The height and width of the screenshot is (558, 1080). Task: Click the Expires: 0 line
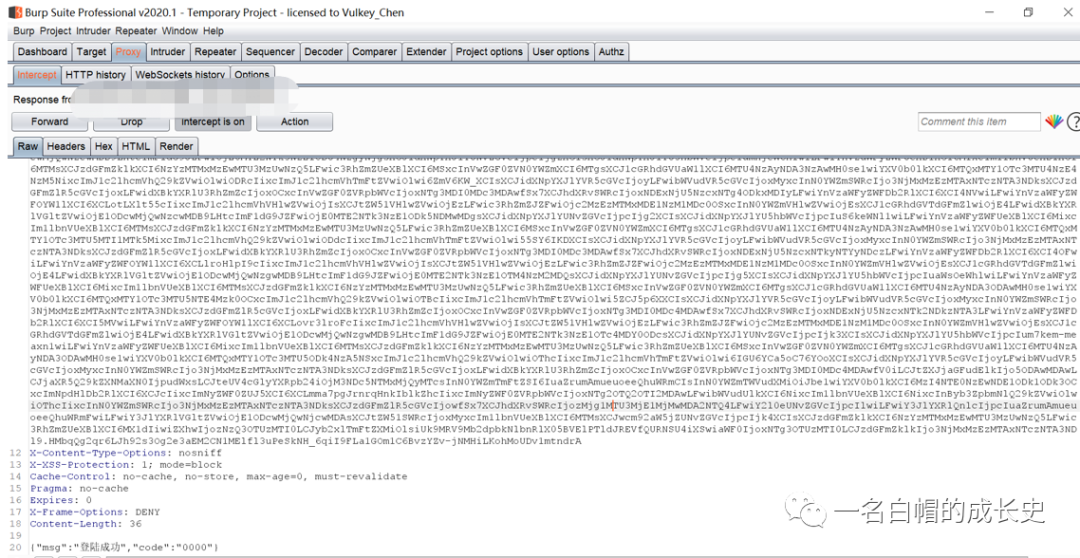pyautogui.click(x=61, y=499)
